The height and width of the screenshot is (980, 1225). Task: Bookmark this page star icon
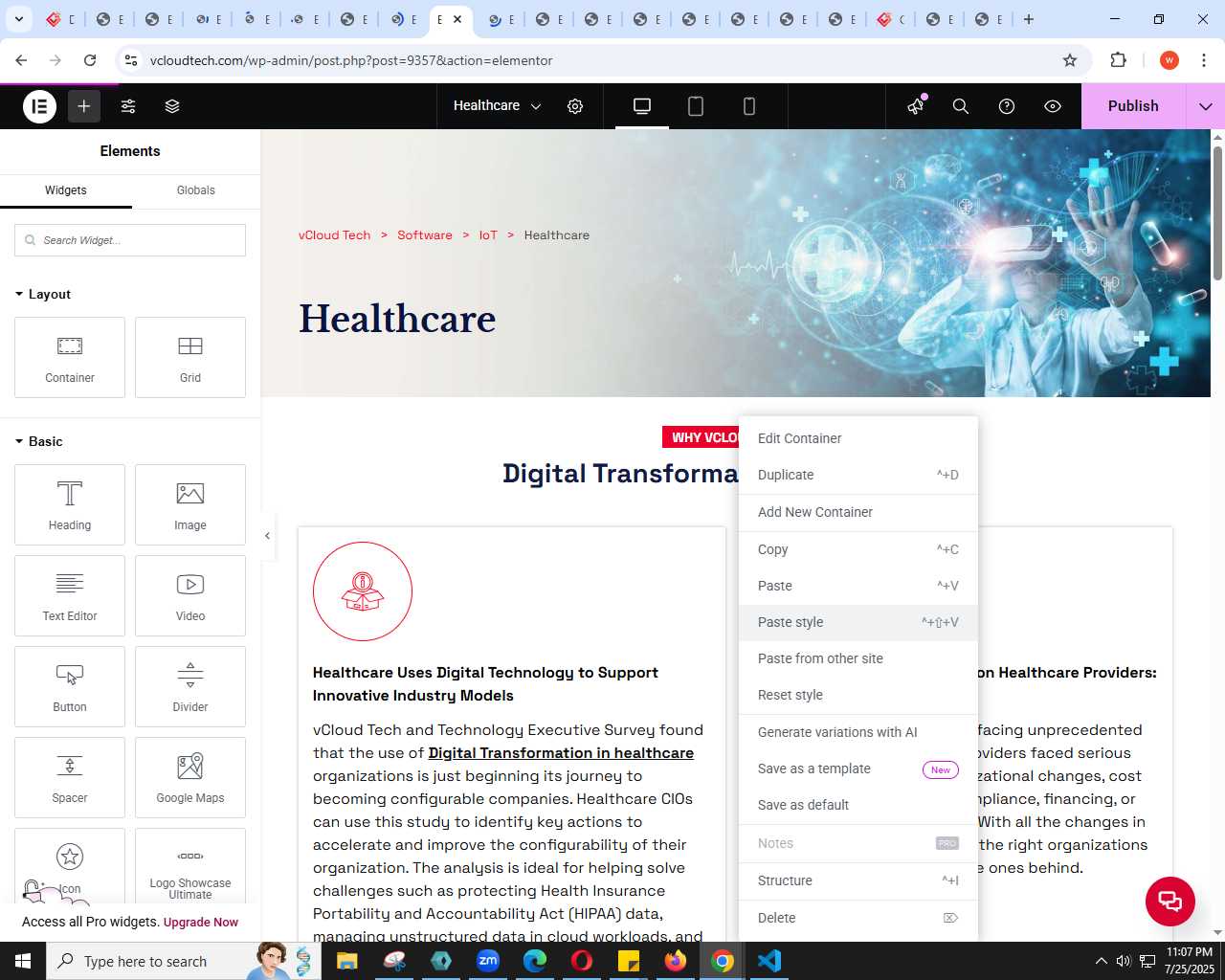pyautogui.click(x=1070, y=60)
